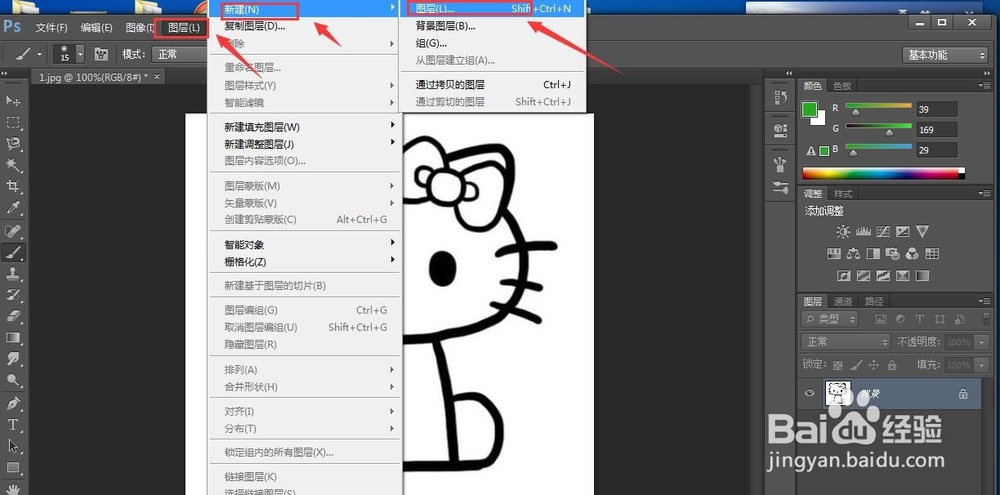
Task: Select the Clone Stamp tool
Action: (13, 274)
